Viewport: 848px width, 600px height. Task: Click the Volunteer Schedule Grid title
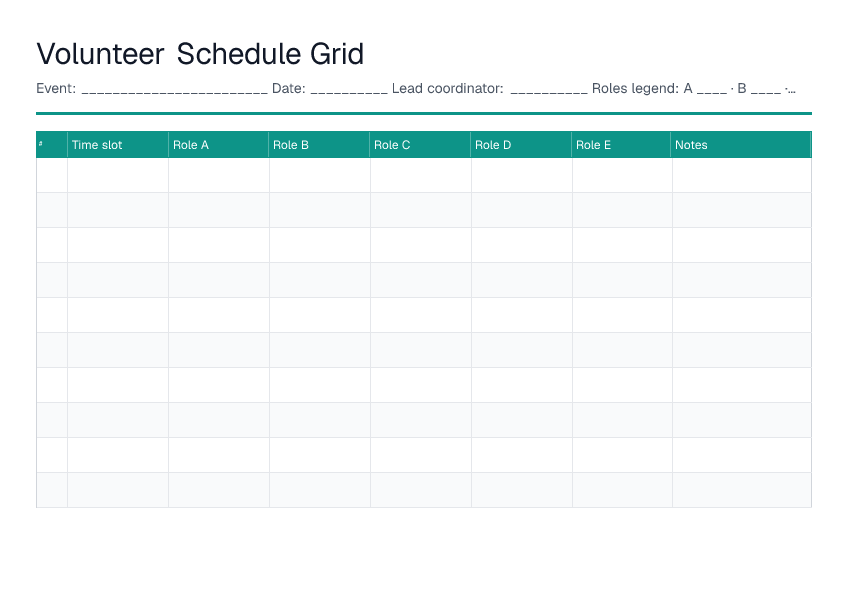point(200,54)
